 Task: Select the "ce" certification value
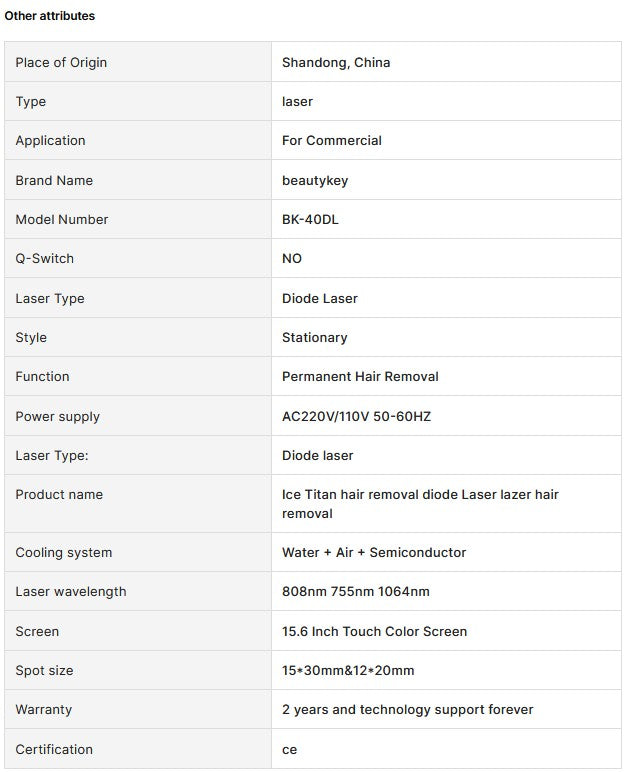(x=289, y=749)
